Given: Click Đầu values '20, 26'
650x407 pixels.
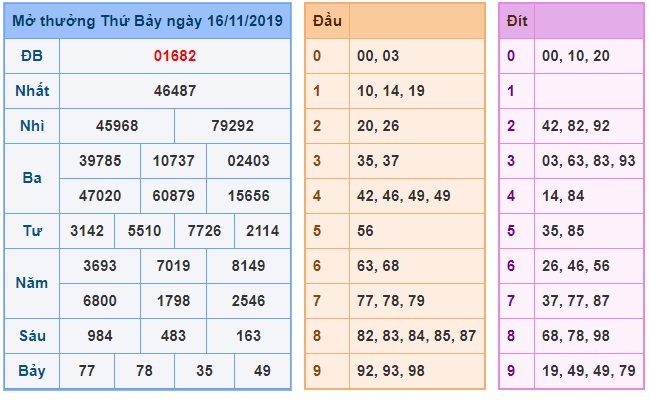Looking at the screenshot, I should (378, 126).
